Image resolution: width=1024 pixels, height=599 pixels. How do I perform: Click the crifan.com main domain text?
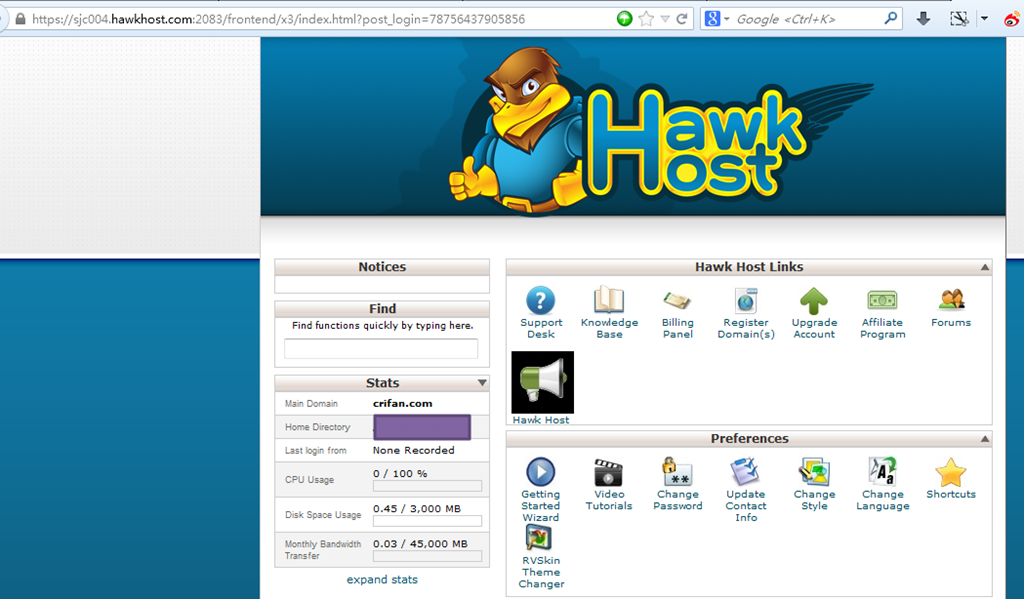tap(402, 404)
